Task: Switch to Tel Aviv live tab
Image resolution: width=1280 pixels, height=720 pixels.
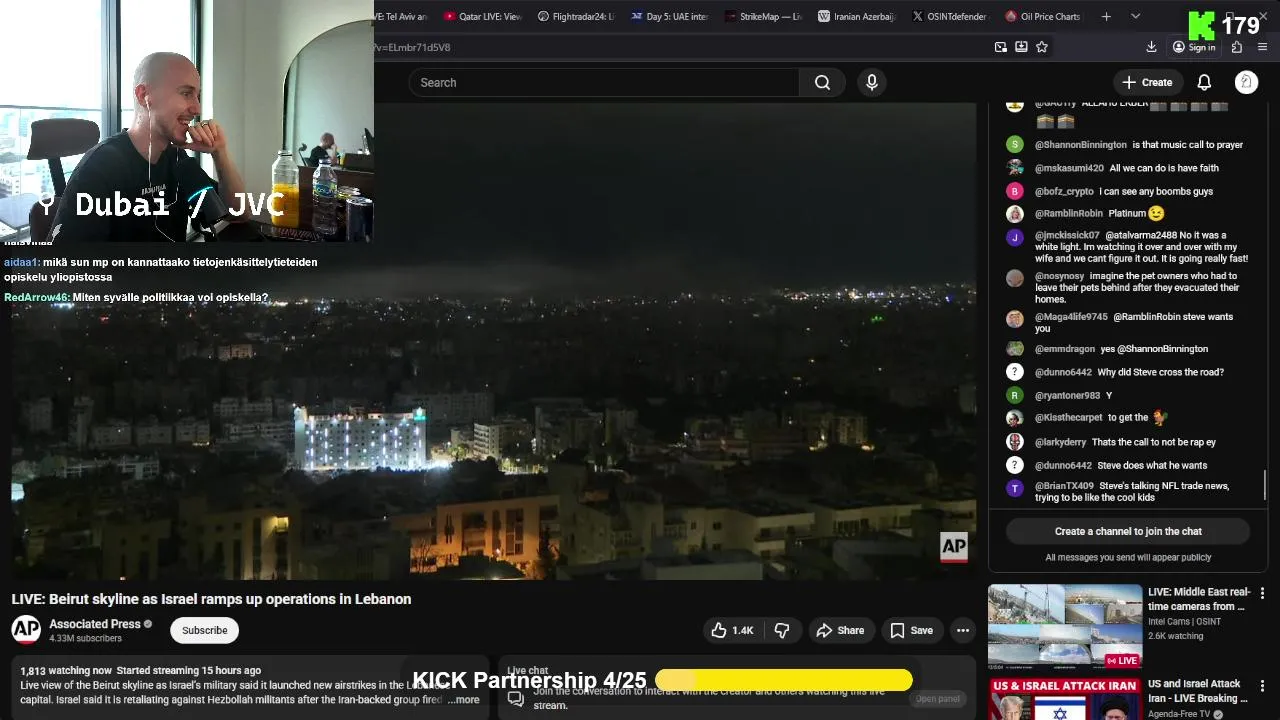Action: [x=402, y=16]
